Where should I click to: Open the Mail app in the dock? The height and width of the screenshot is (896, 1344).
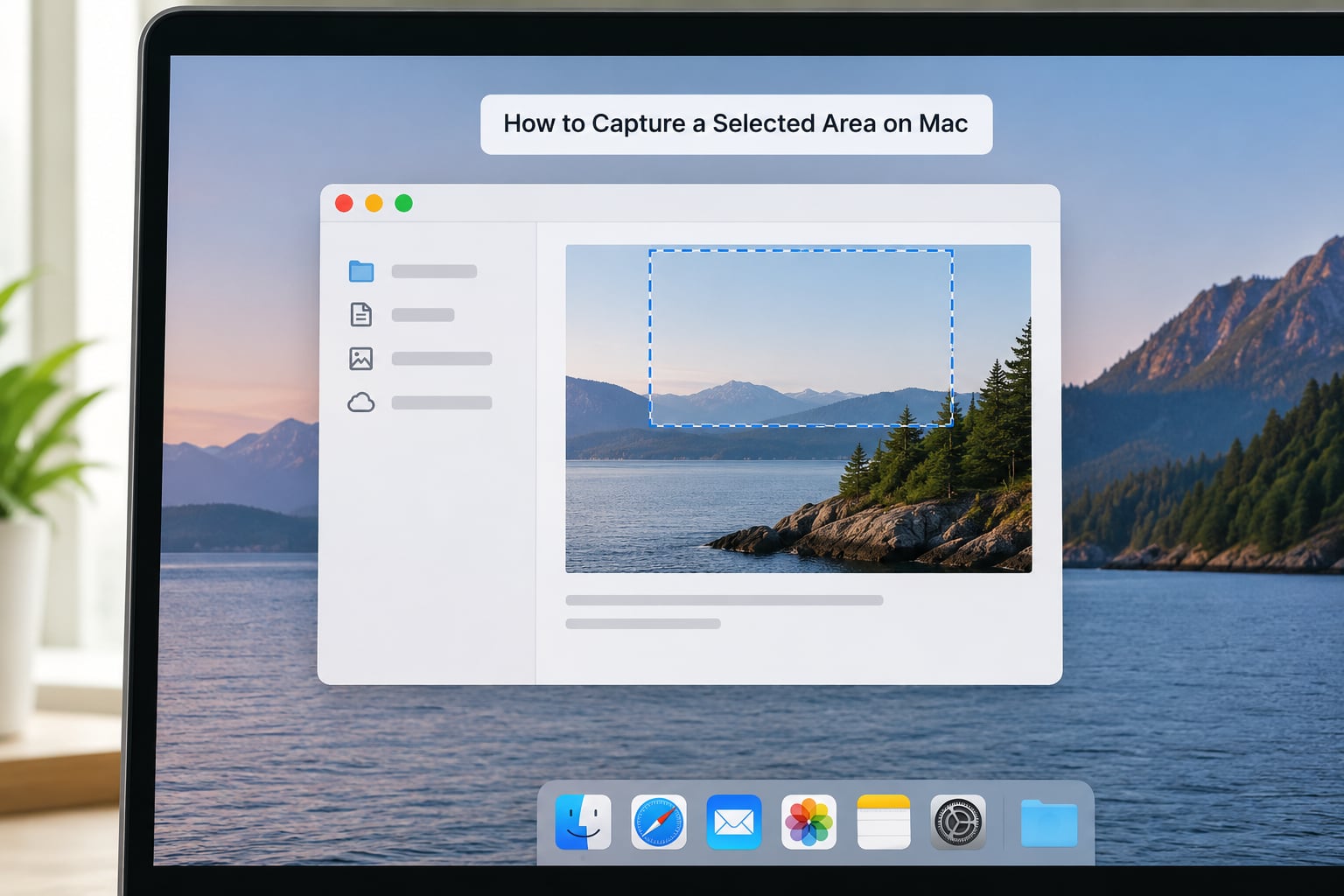[x=734, y=822]
